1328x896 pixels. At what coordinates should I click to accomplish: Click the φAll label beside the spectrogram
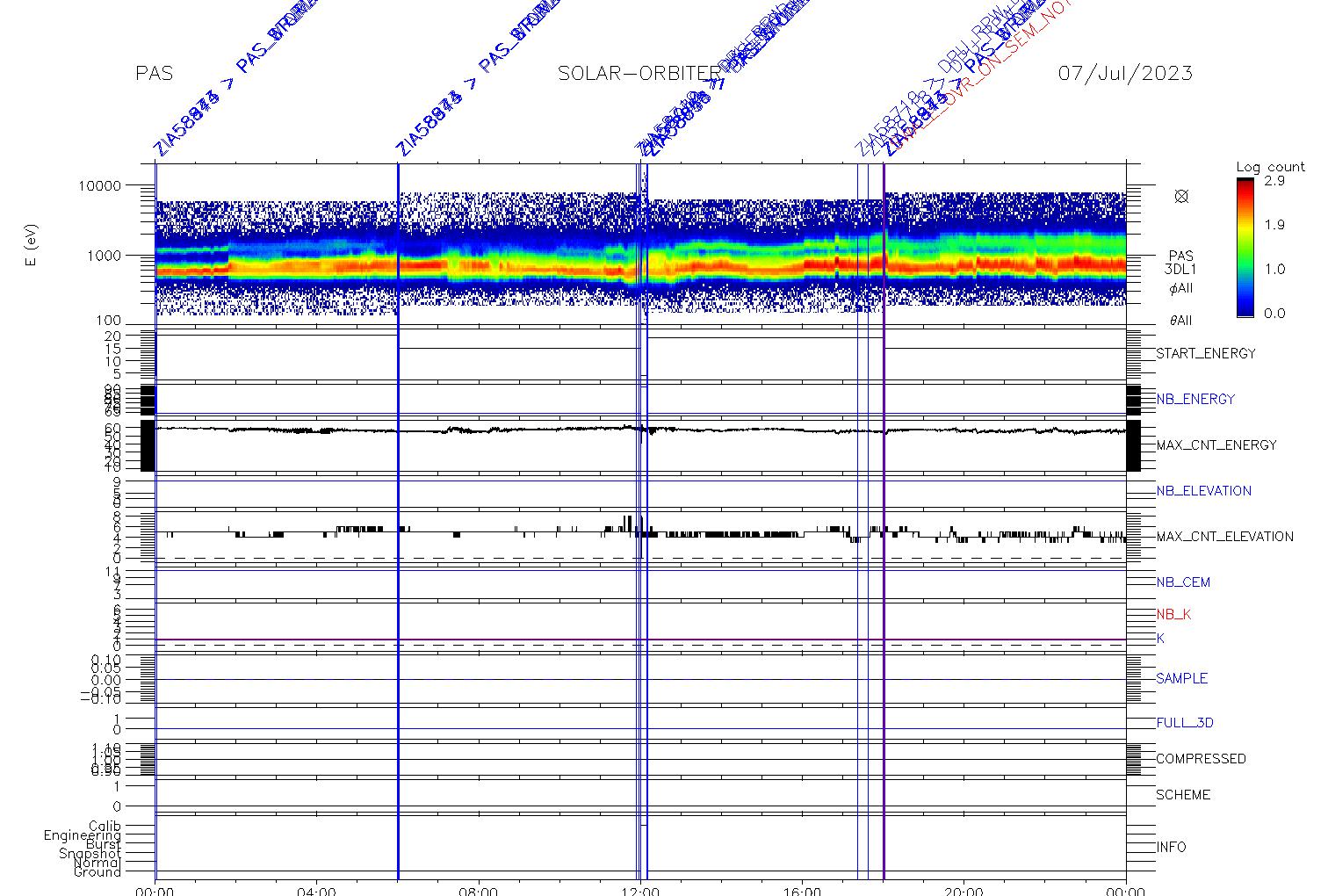pyautogui.click(x=1180, y=289)
